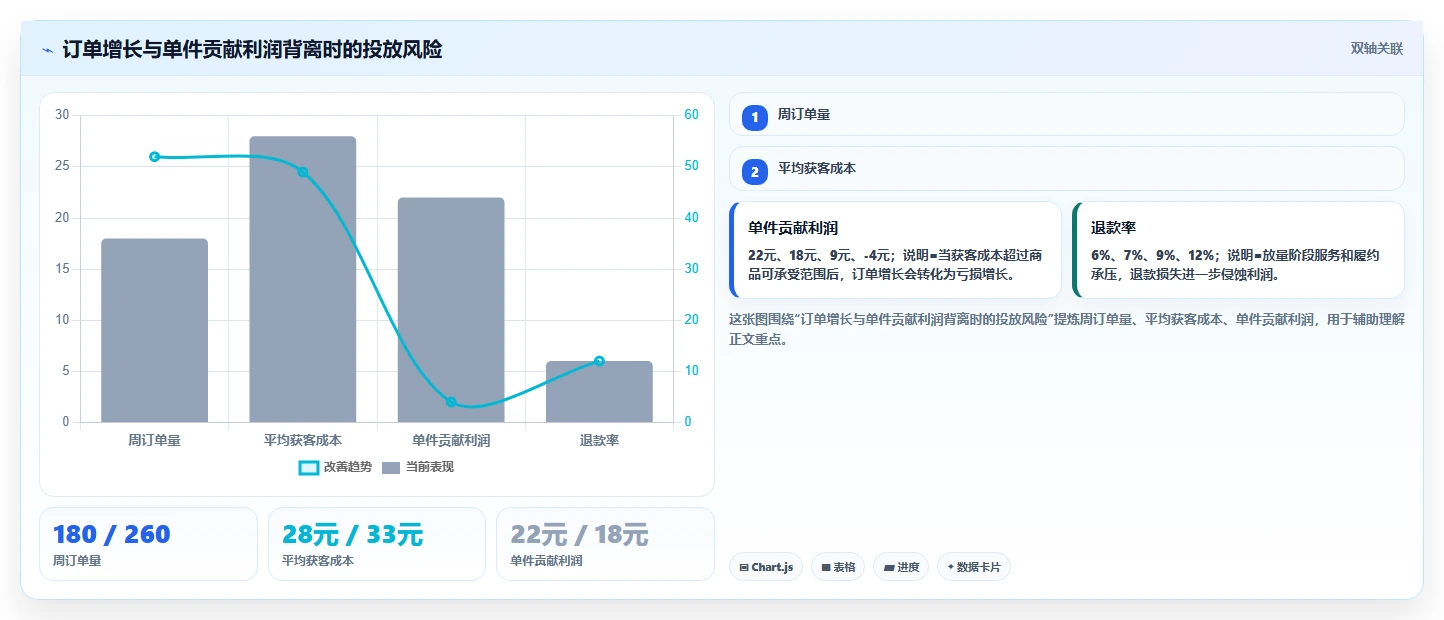Toggle the 当前表现 legend entry

point(418,467)
